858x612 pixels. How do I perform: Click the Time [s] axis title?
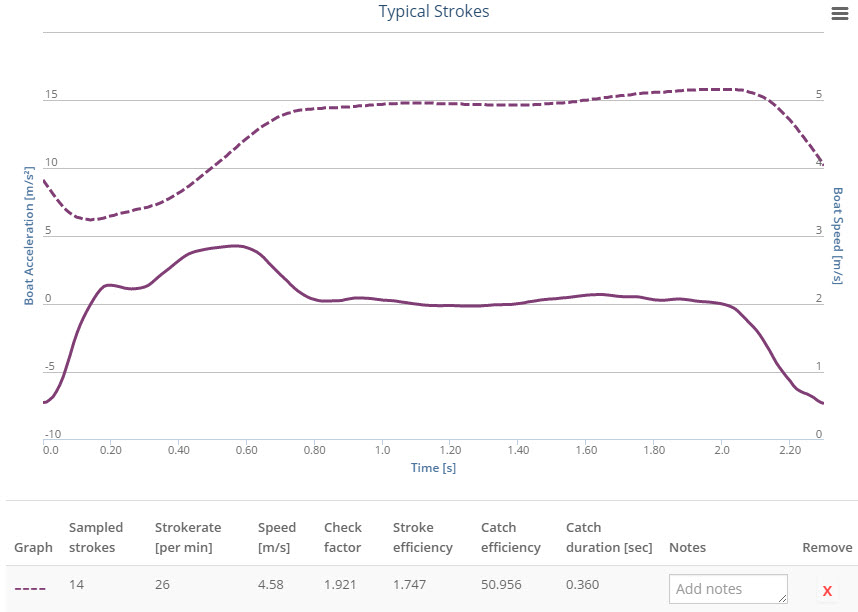point(433,468)
